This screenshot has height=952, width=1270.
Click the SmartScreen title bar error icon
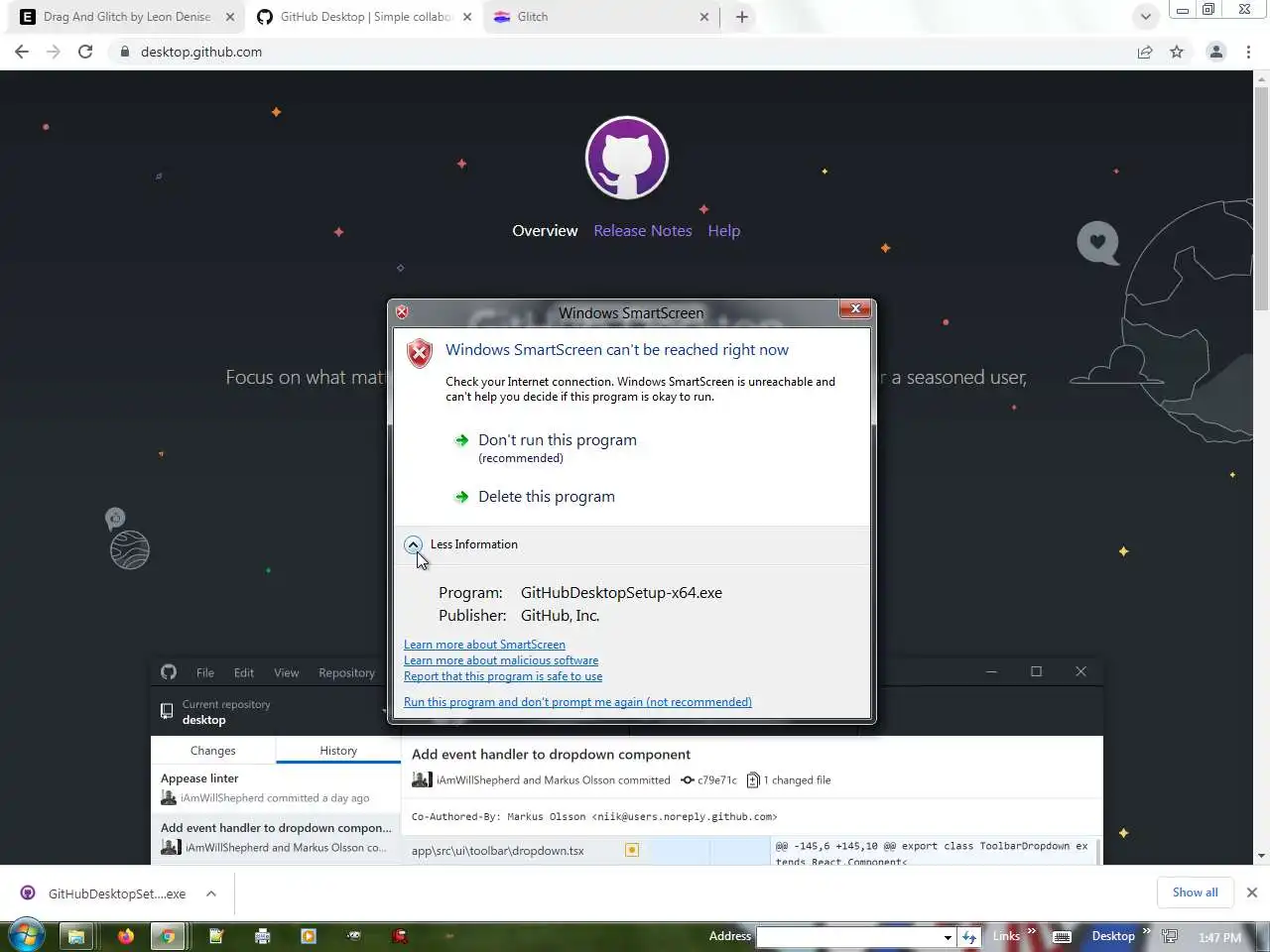pos(402,312)
